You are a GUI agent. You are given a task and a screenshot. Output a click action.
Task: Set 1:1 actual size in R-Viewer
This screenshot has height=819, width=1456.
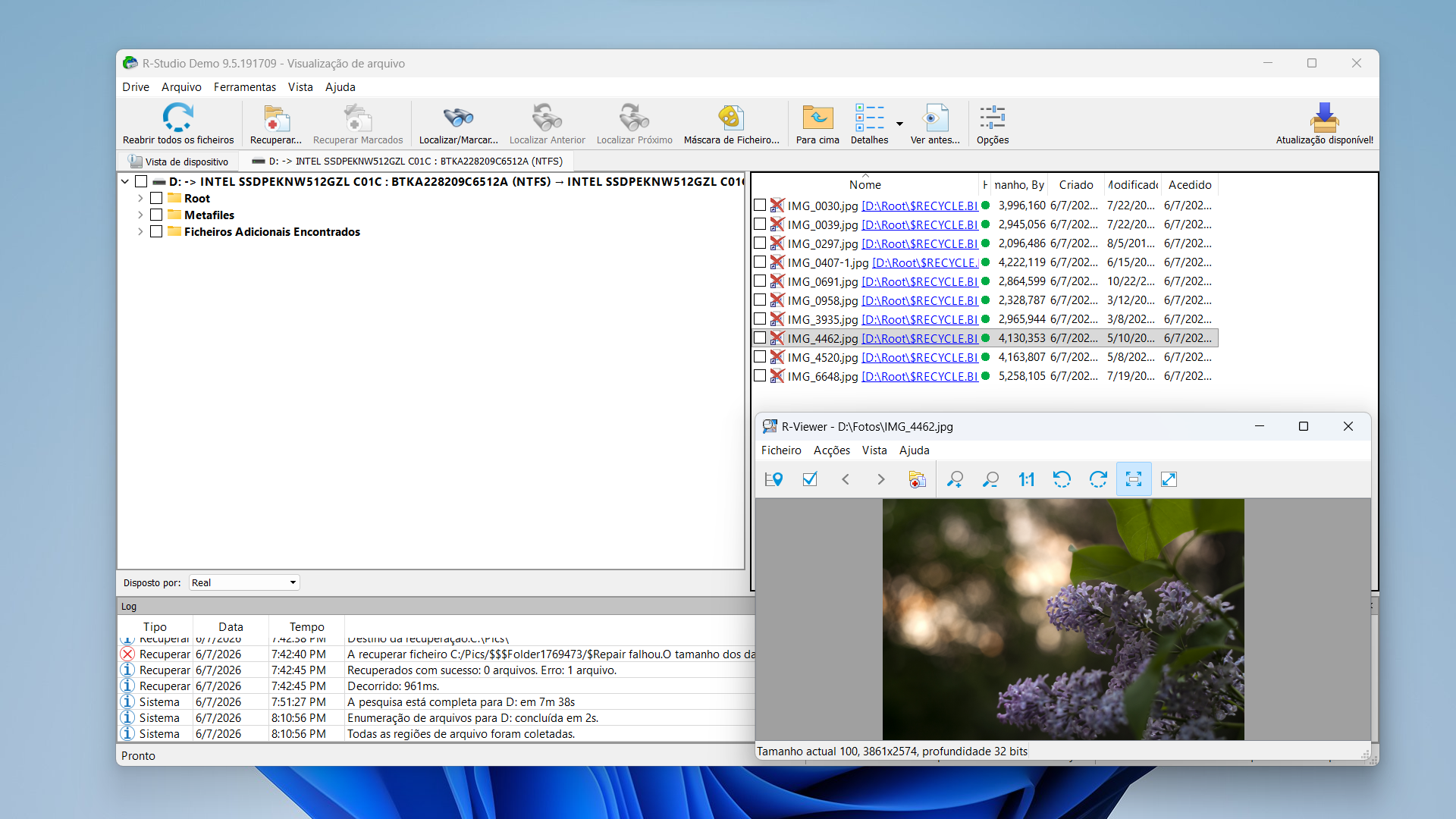coord(1026,479)
